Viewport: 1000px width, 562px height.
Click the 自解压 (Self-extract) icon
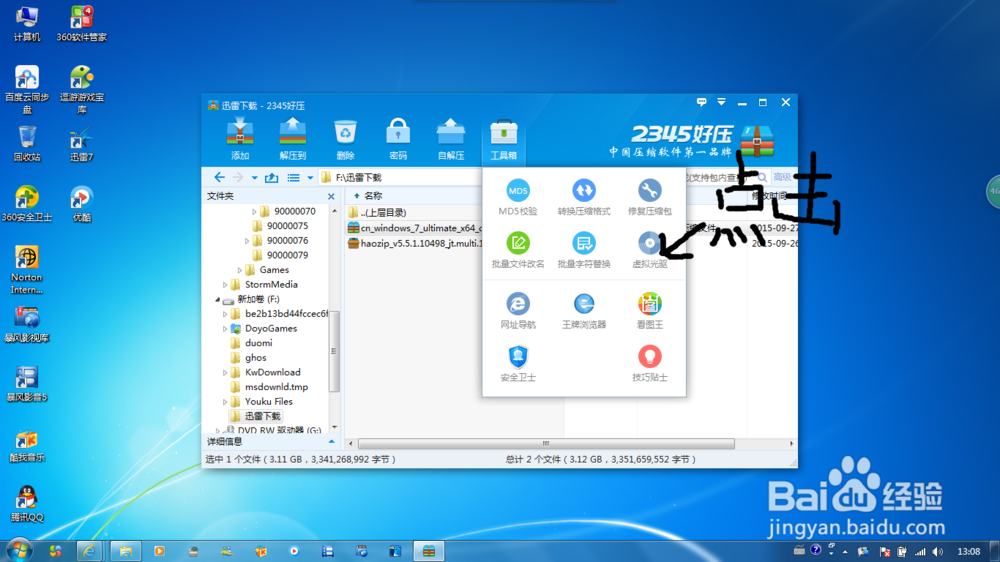tap(451, 138)
